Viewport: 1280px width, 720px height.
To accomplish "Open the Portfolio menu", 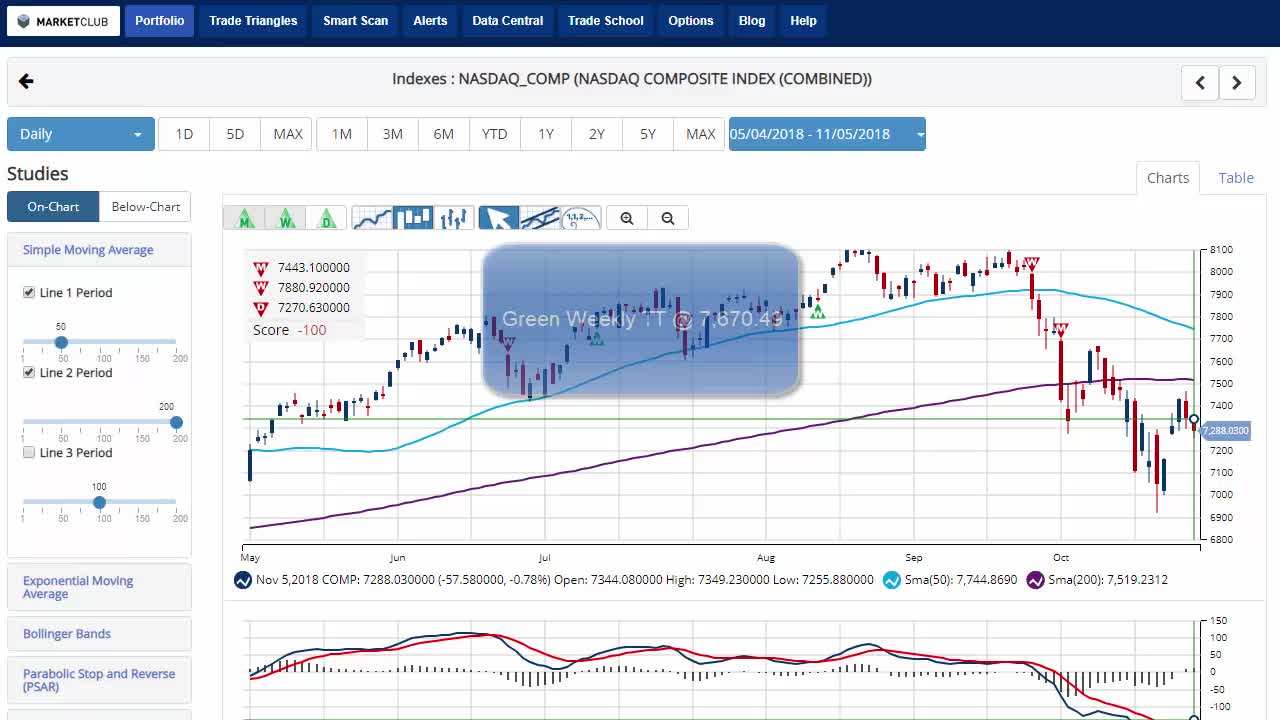I will point(160,21).
